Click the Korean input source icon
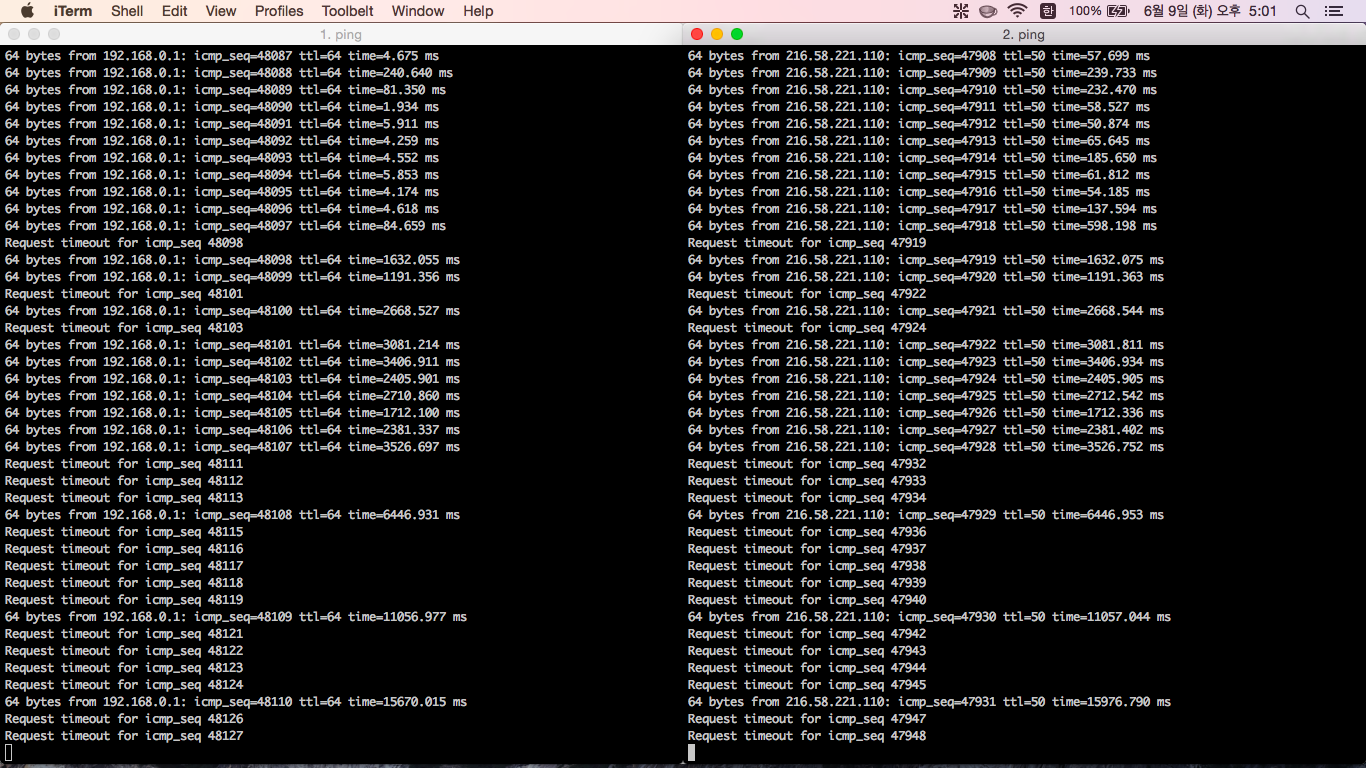The height and width of the screenshot is (768, 1366). pos(1048,11)
